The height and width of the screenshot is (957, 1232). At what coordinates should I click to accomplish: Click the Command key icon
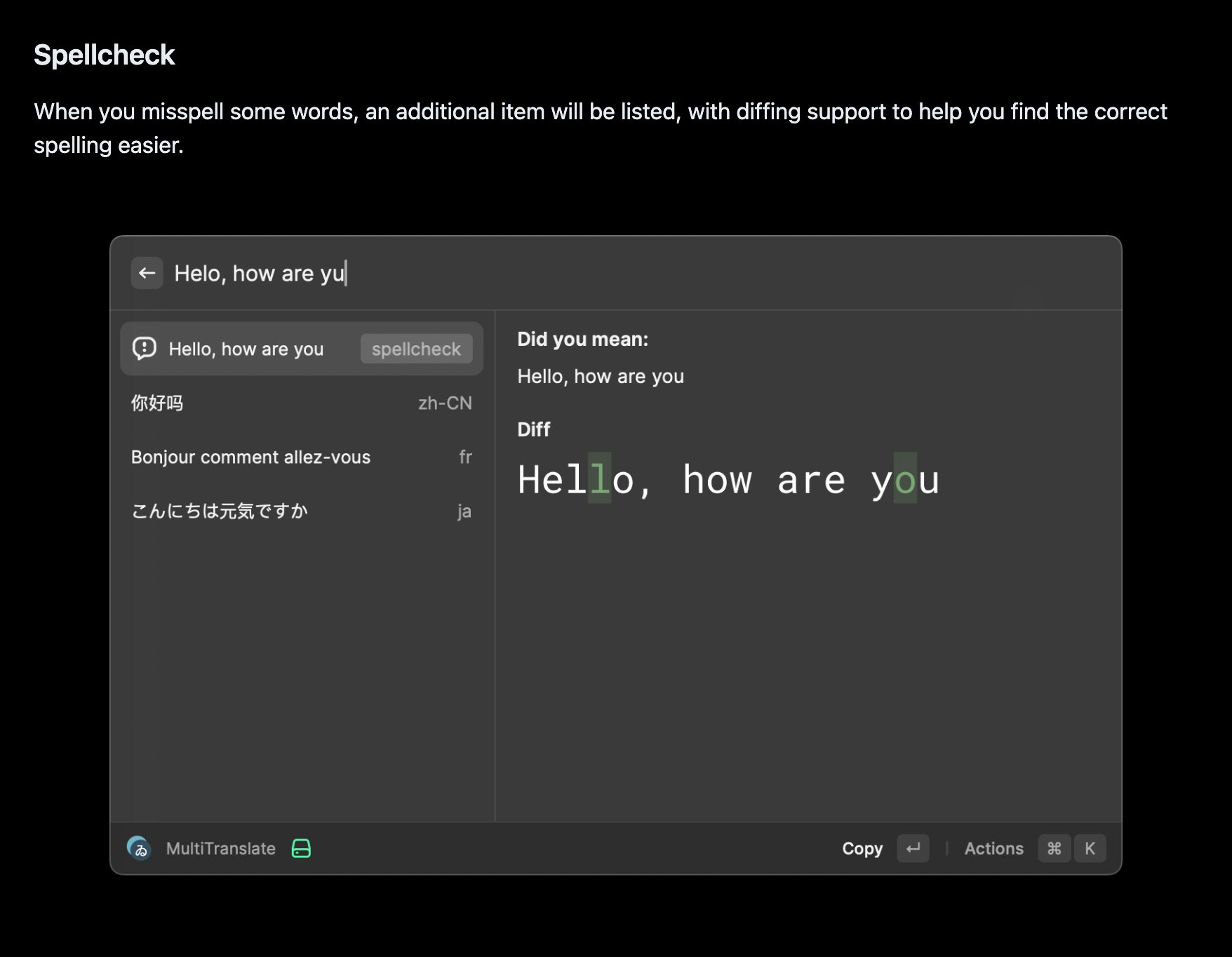pos(1054,848)
